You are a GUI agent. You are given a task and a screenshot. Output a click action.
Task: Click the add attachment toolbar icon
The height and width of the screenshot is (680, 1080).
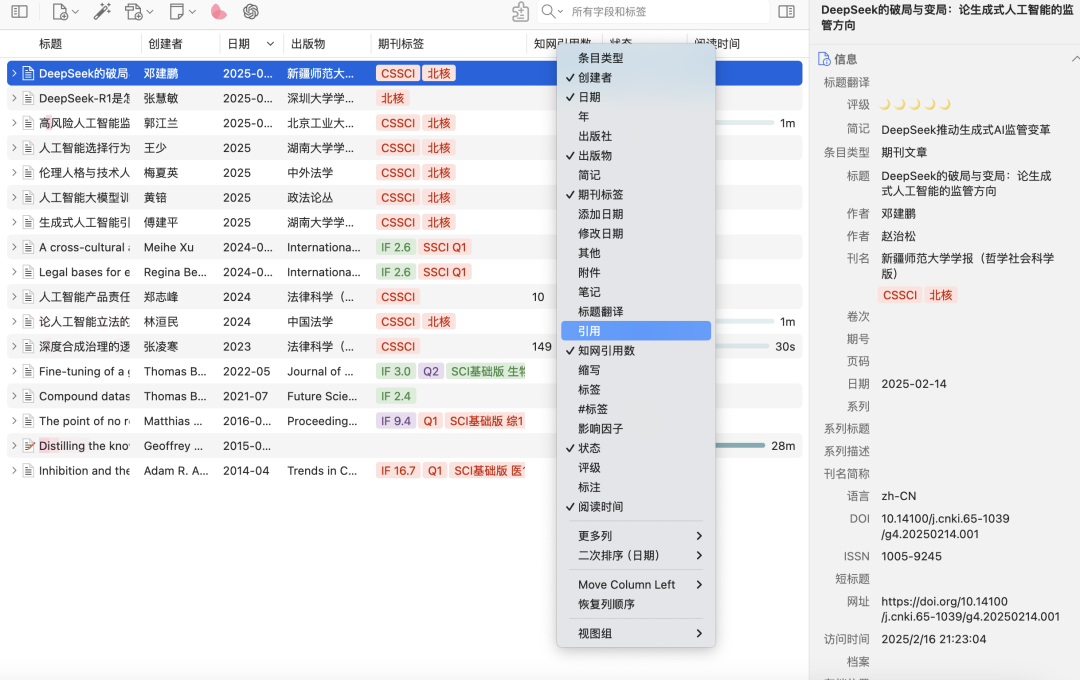click(x=133, y=12)
